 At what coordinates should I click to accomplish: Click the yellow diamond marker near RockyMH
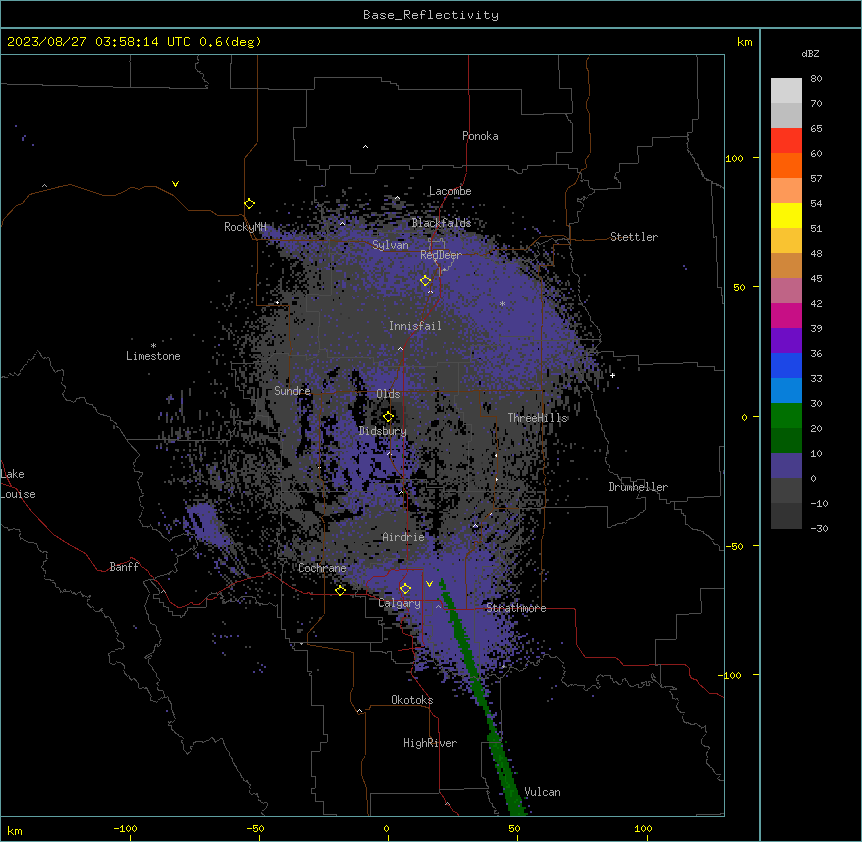[x=250, y=204]
